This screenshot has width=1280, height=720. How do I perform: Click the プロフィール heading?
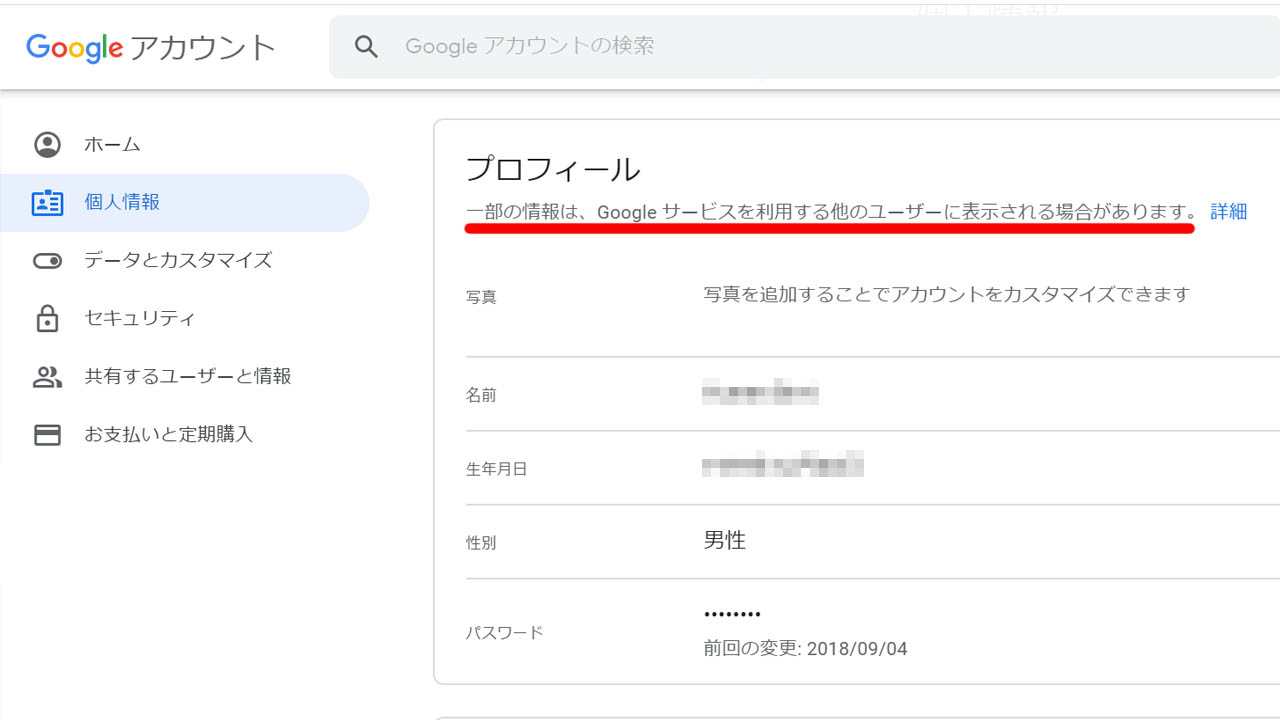click(x=553, y=169)
